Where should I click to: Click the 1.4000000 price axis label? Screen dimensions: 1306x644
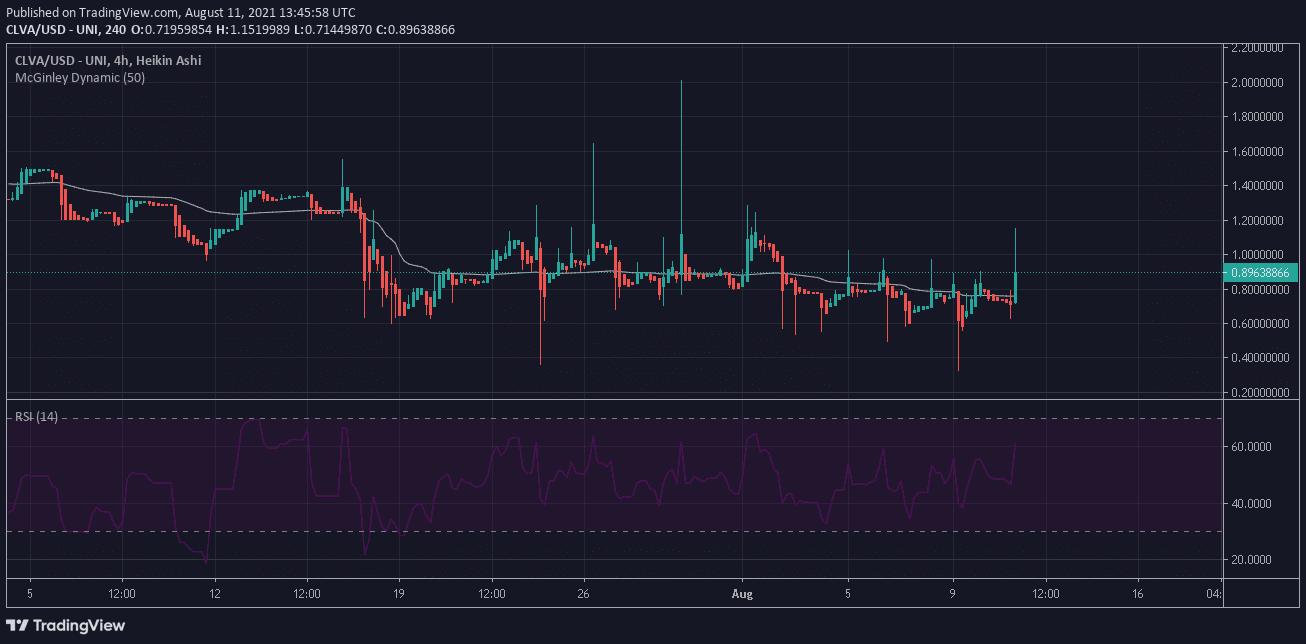pyautogui.click(x=1258, y=186)
